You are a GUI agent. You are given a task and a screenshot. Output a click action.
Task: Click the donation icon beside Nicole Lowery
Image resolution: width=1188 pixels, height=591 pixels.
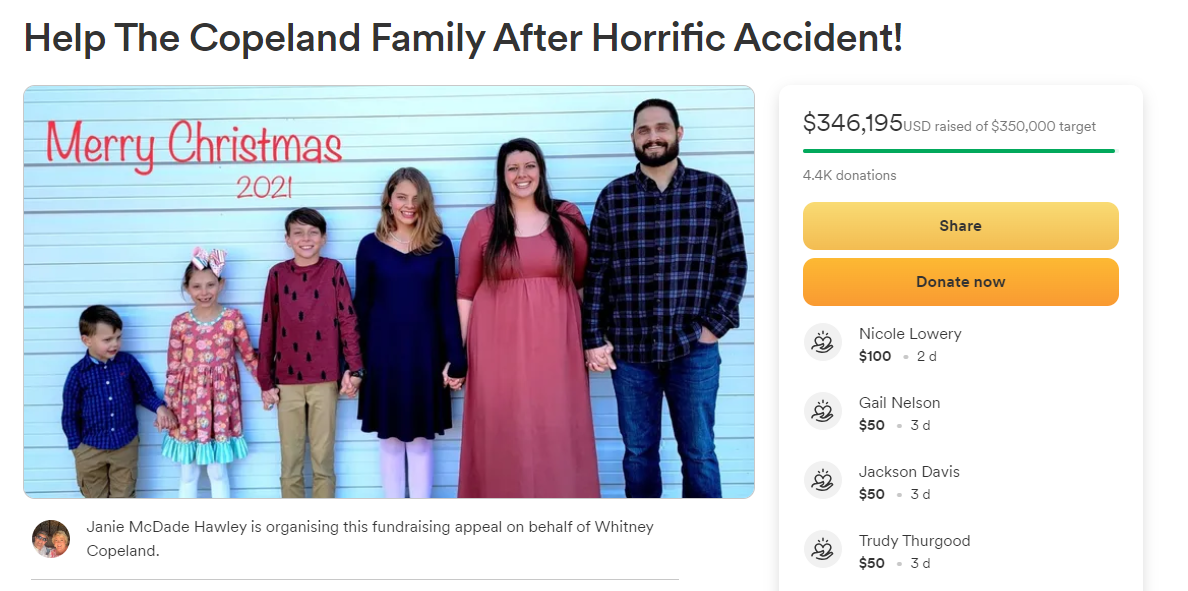tap(823, 343)
